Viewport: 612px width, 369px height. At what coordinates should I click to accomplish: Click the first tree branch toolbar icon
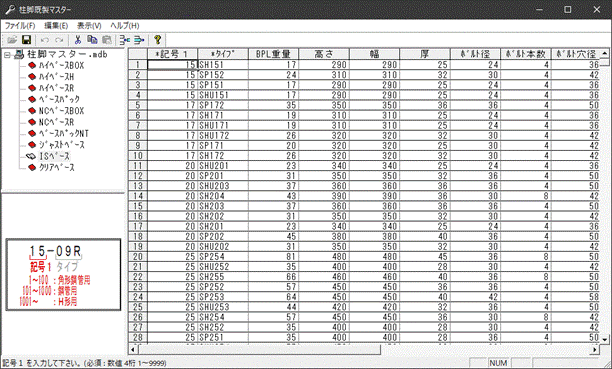125,40
